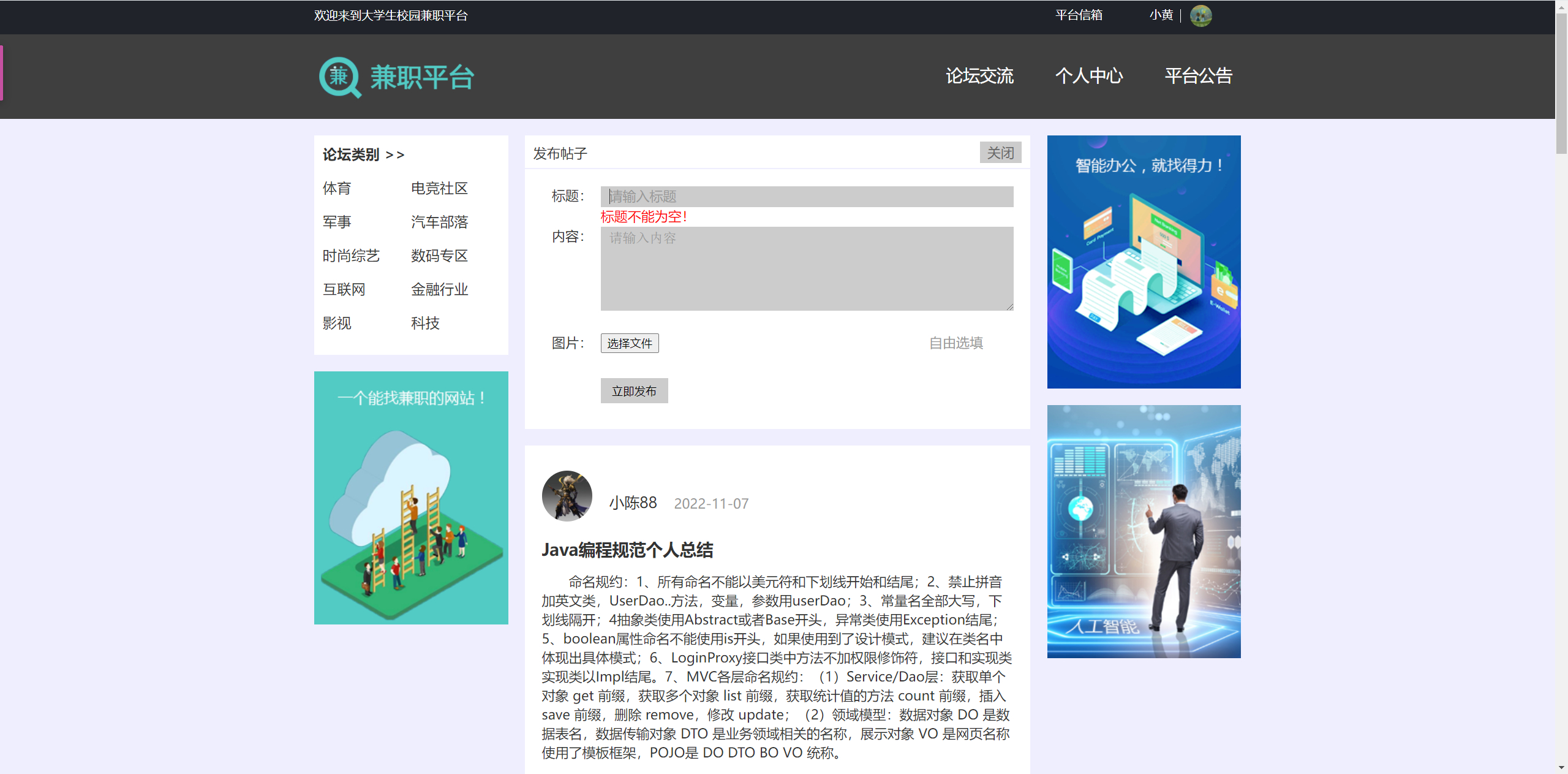1568x774 pixels.
Task: Click 选择文件 to choose an image
Action: click(x=629, y=343)
